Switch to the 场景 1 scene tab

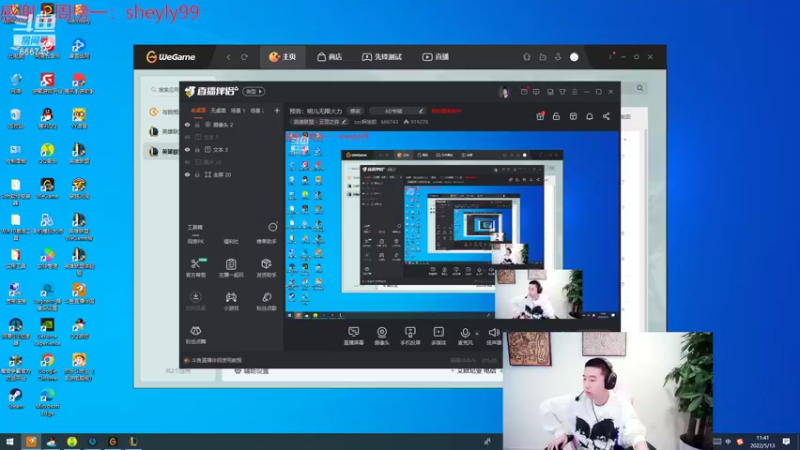point(238,110)
